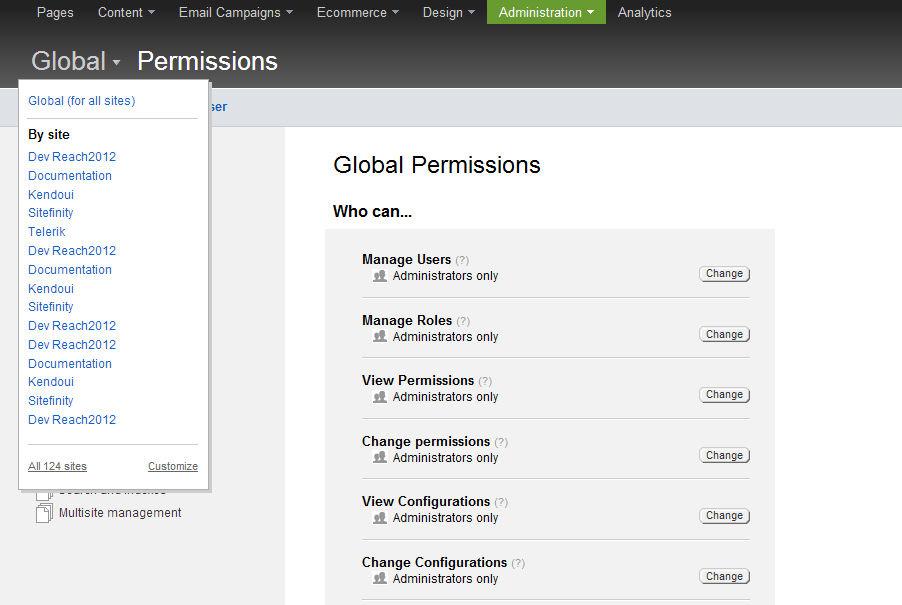Expand the Email Campaigns menu

(x=236, y=13)
